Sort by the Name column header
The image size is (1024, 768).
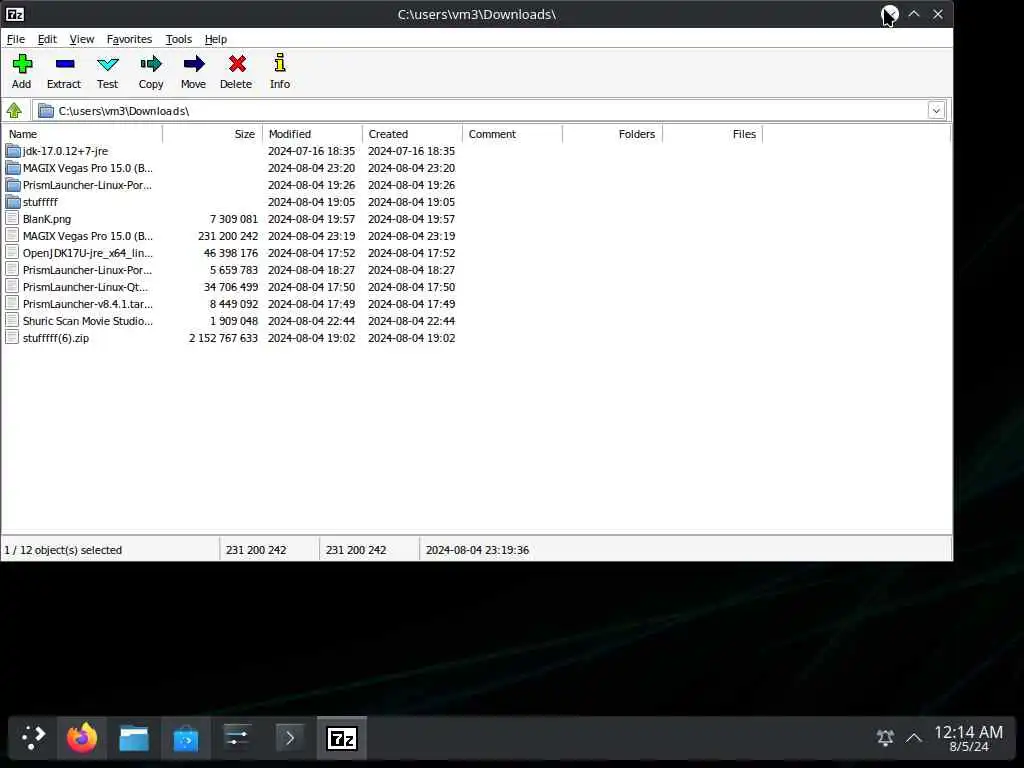[x=82, y=134]
